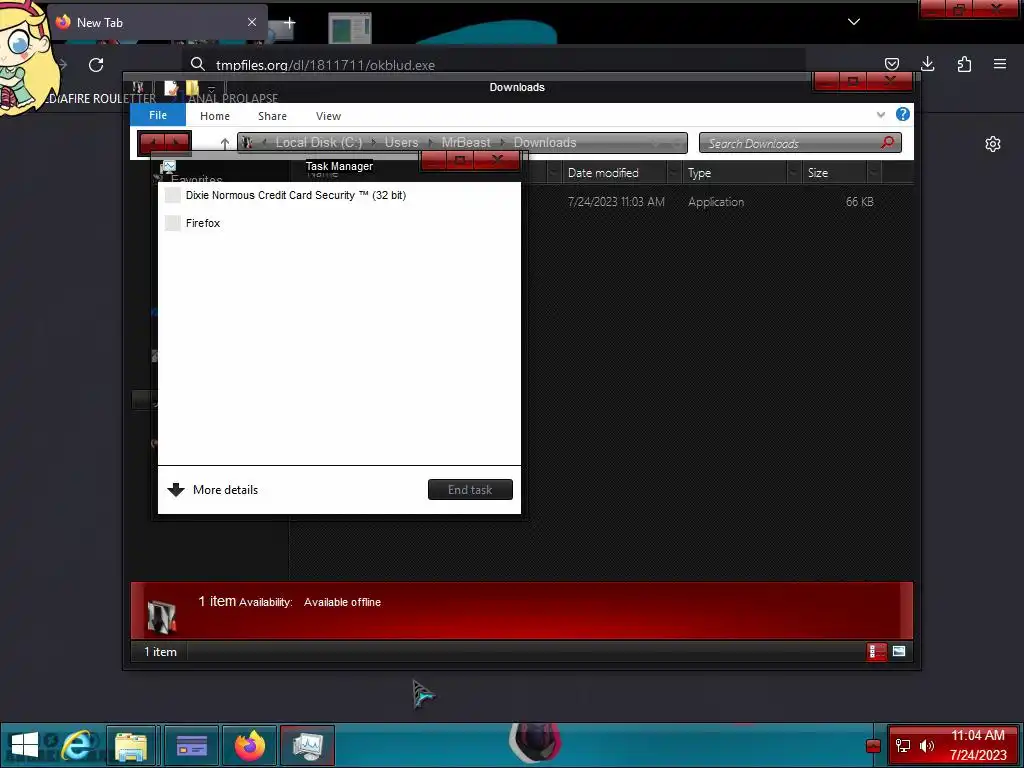Click the 66 KB size cell
1024x768 pixels.
[859, 202]
